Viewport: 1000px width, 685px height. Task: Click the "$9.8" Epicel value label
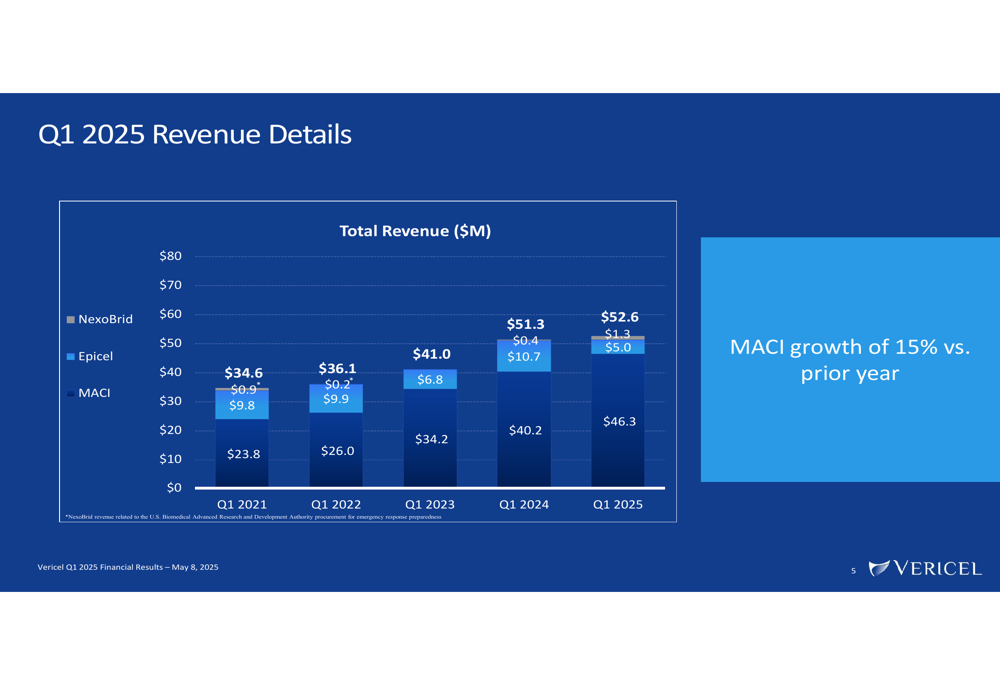(x=242, y=405)
